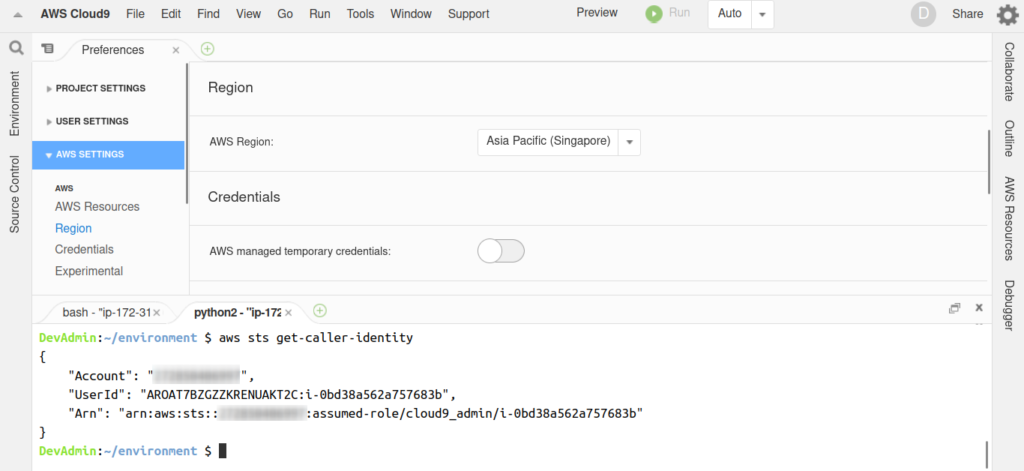Image resolution: width=1024 pixels, height=471 pixels.
Task: Click the terminal scrollbar
Action: click(x=986, y=455)
